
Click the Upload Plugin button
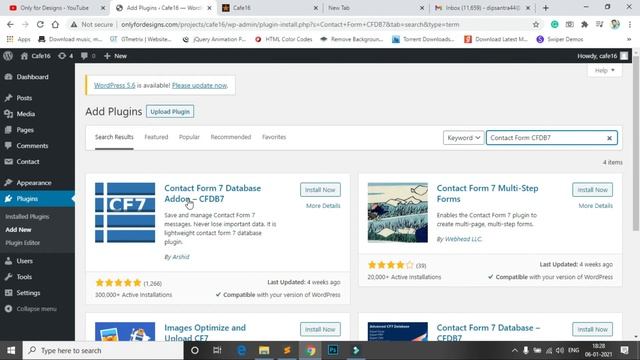pyautogui.click(x=170, y=111)
